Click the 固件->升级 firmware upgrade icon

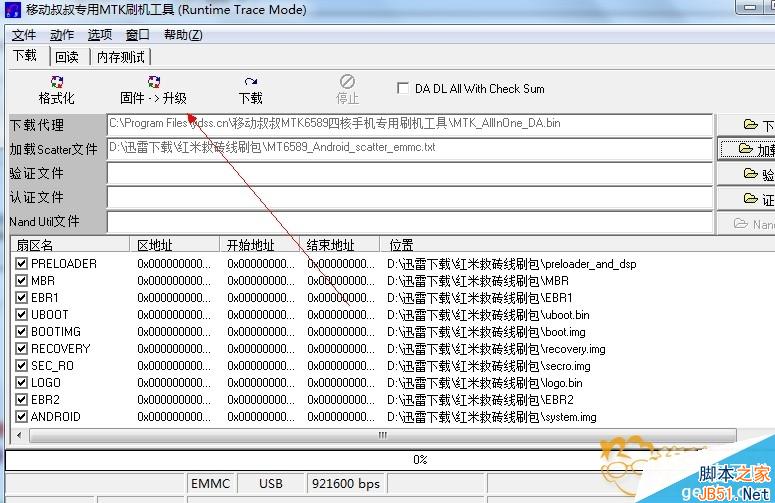pyautogui.click(x=154, y=82)
